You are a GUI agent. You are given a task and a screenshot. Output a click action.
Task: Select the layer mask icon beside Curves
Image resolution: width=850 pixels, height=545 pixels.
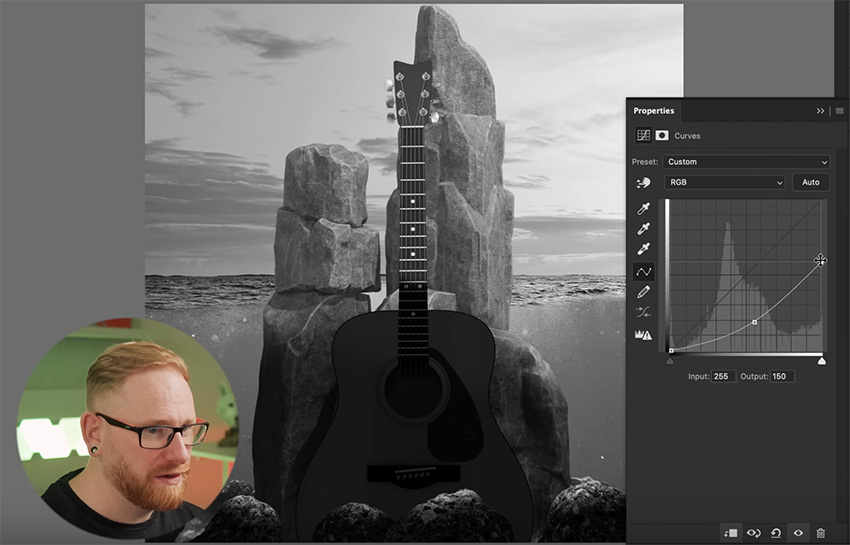coord(662,136)
